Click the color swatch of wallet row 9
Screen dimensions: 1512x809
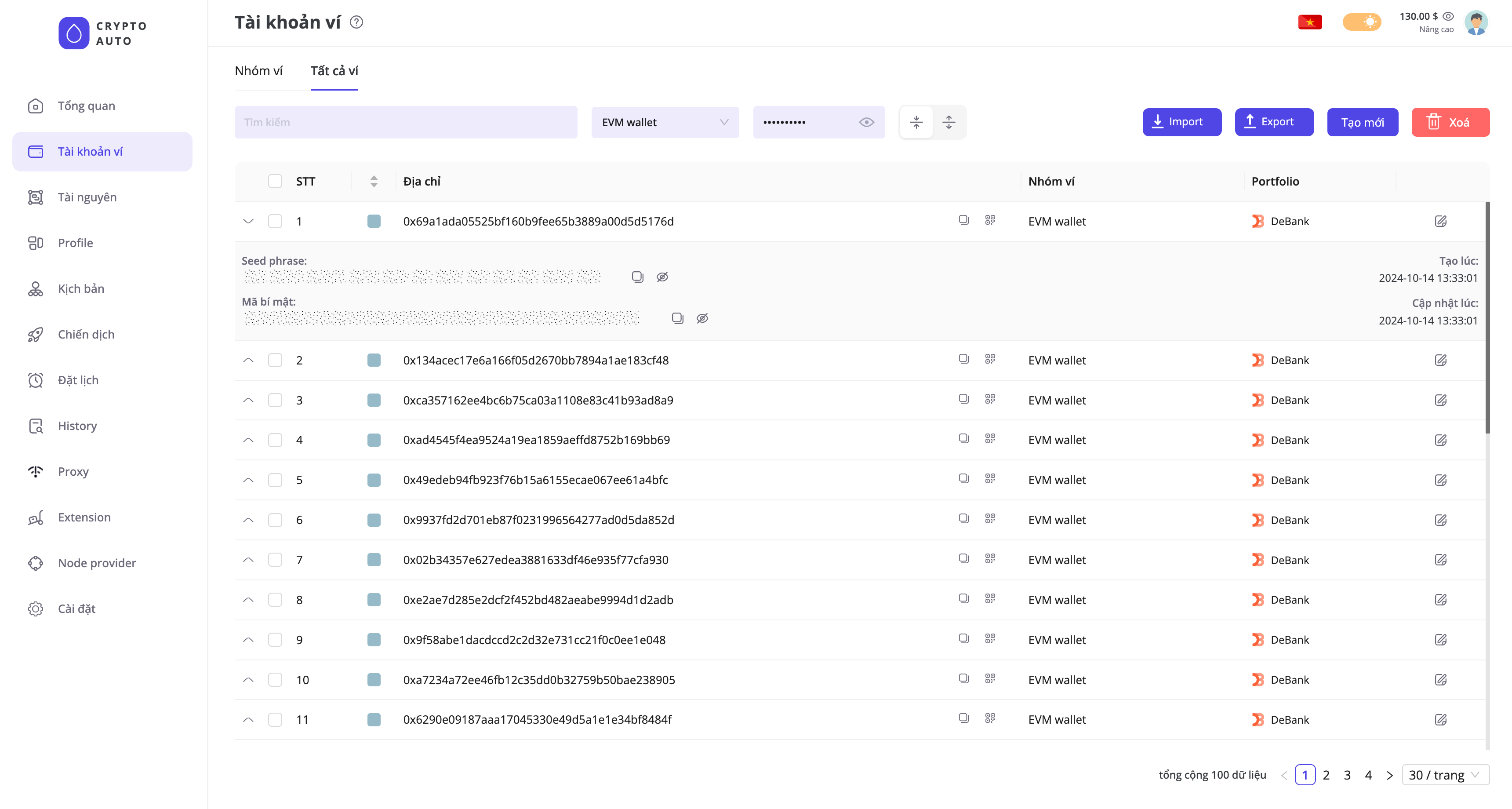click(373, 639)
